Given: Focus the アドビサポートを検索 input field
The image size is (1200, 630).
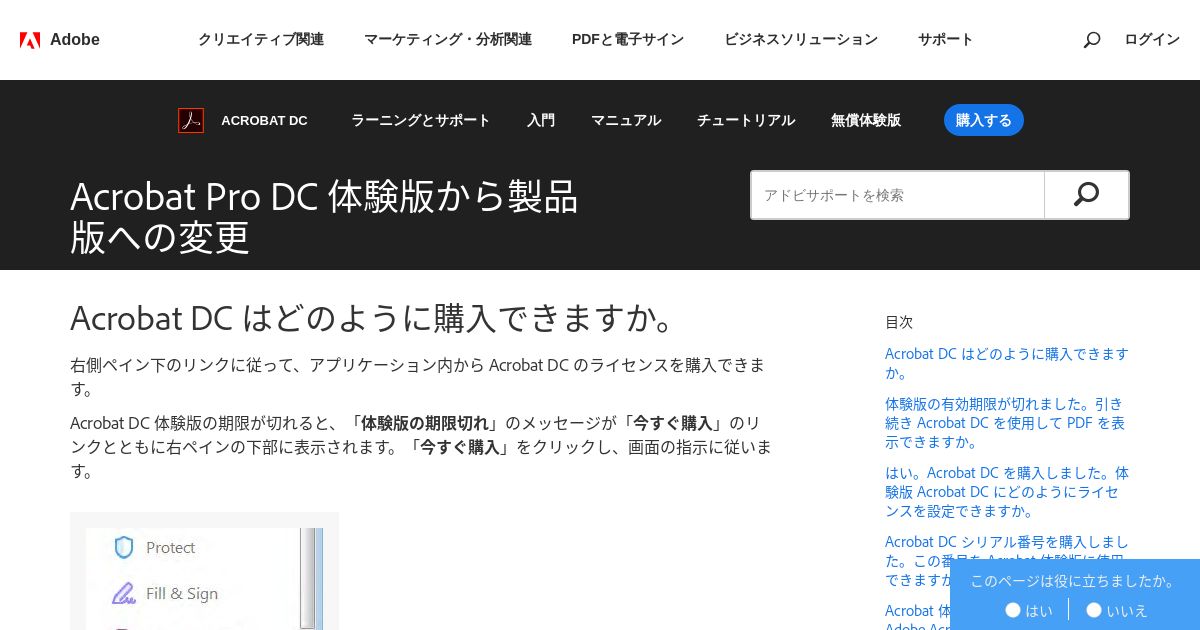Looking at the screenshot, I should [x=898, y=195].
